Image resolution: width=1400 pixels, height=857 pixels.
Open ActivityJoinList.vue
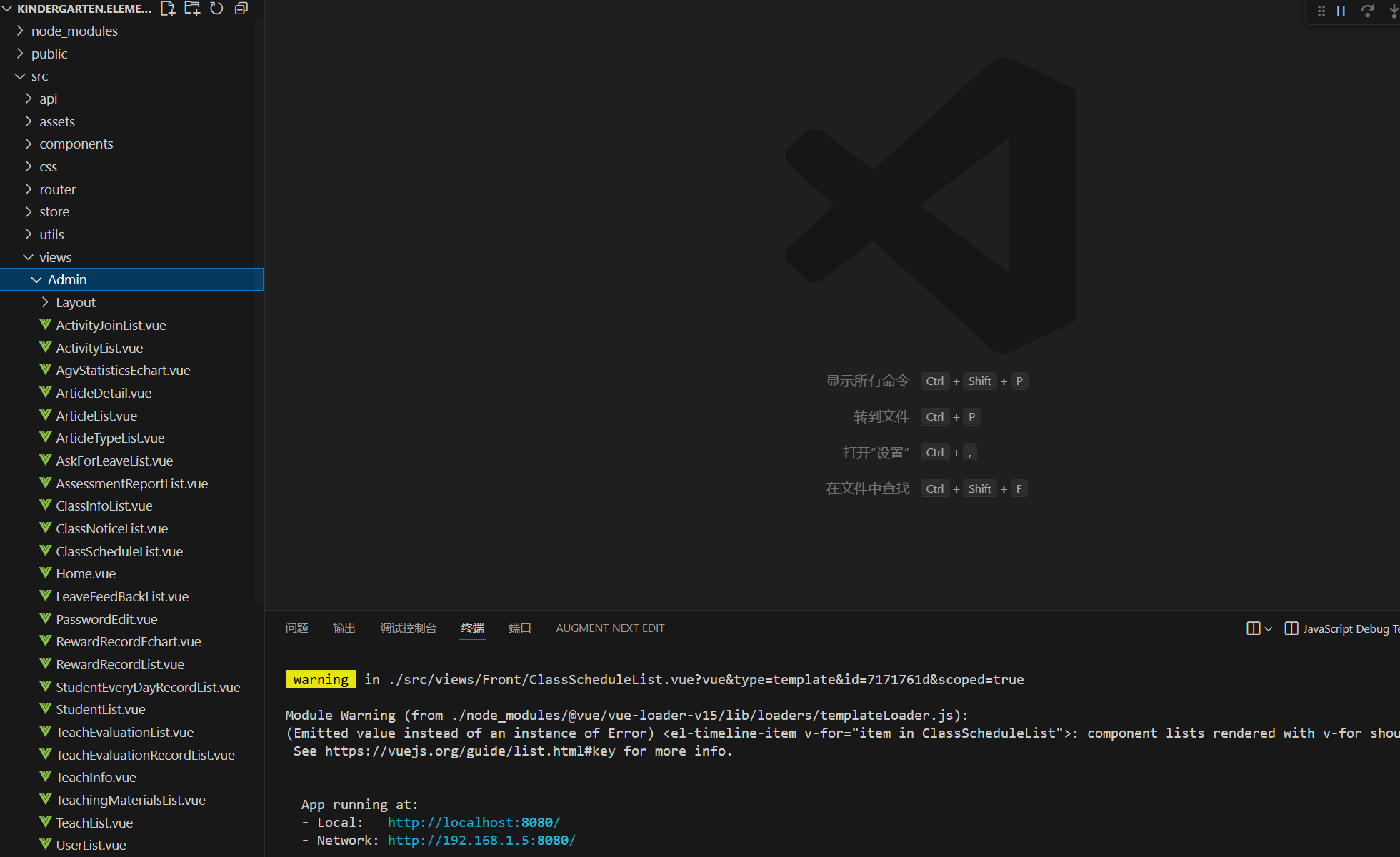click(x=132, y=325)
